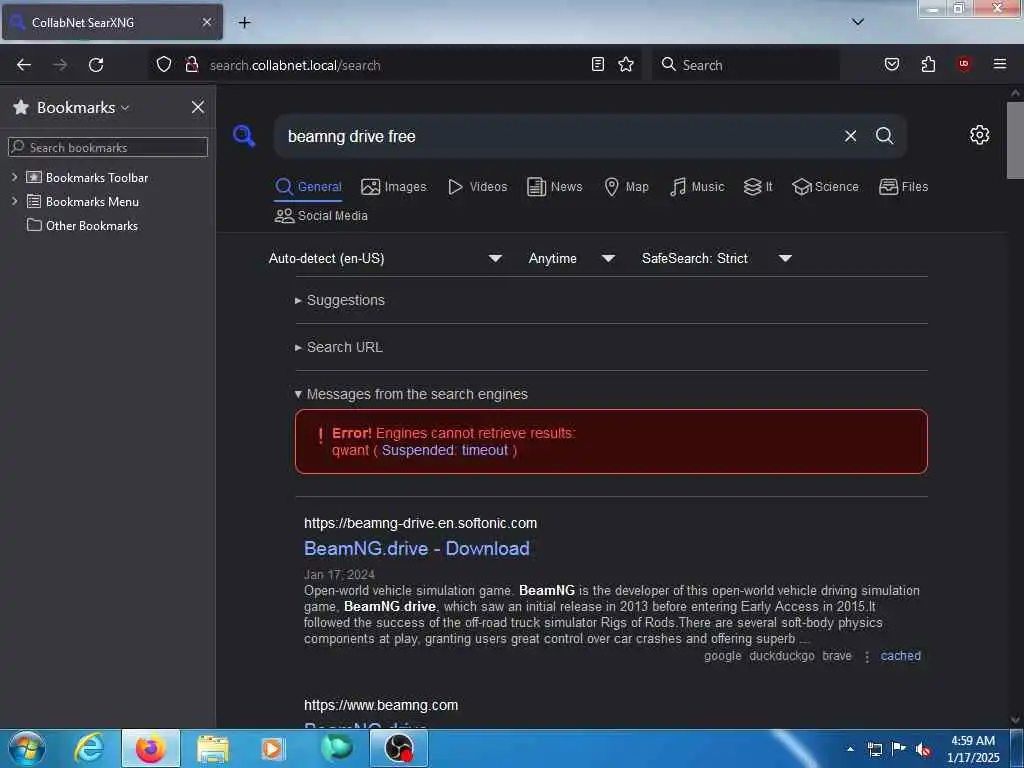The width and height of the screenshot is (1024, 768).
Task: Go back to previous page
Action: (x=24, y=65)
